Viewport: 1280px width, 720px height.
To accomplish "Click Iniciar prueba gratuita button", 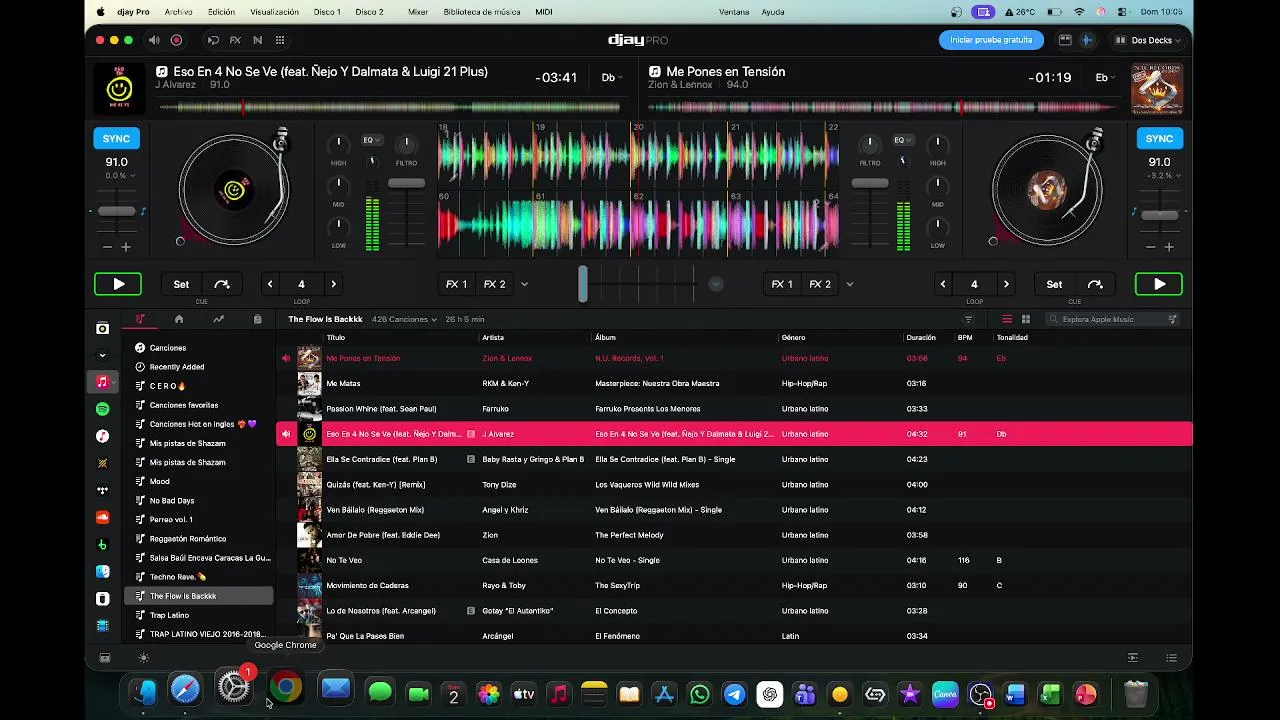I will [991, 40].
